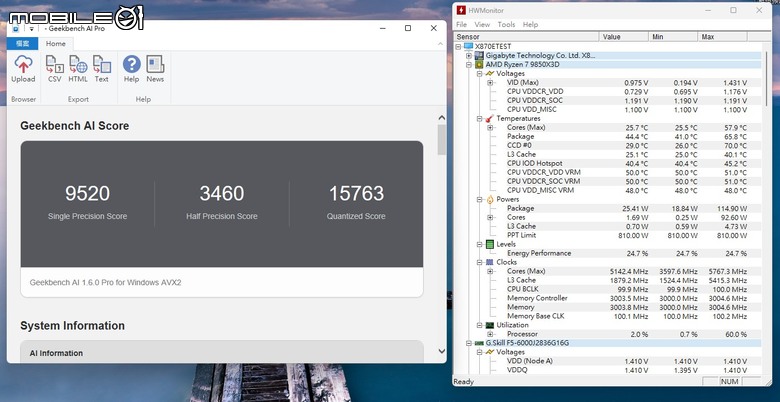Screen dimensions: 780x402
Task: Click the blue file tab in Geekbench
Action: pyautogui.click(x=23, y=43)
